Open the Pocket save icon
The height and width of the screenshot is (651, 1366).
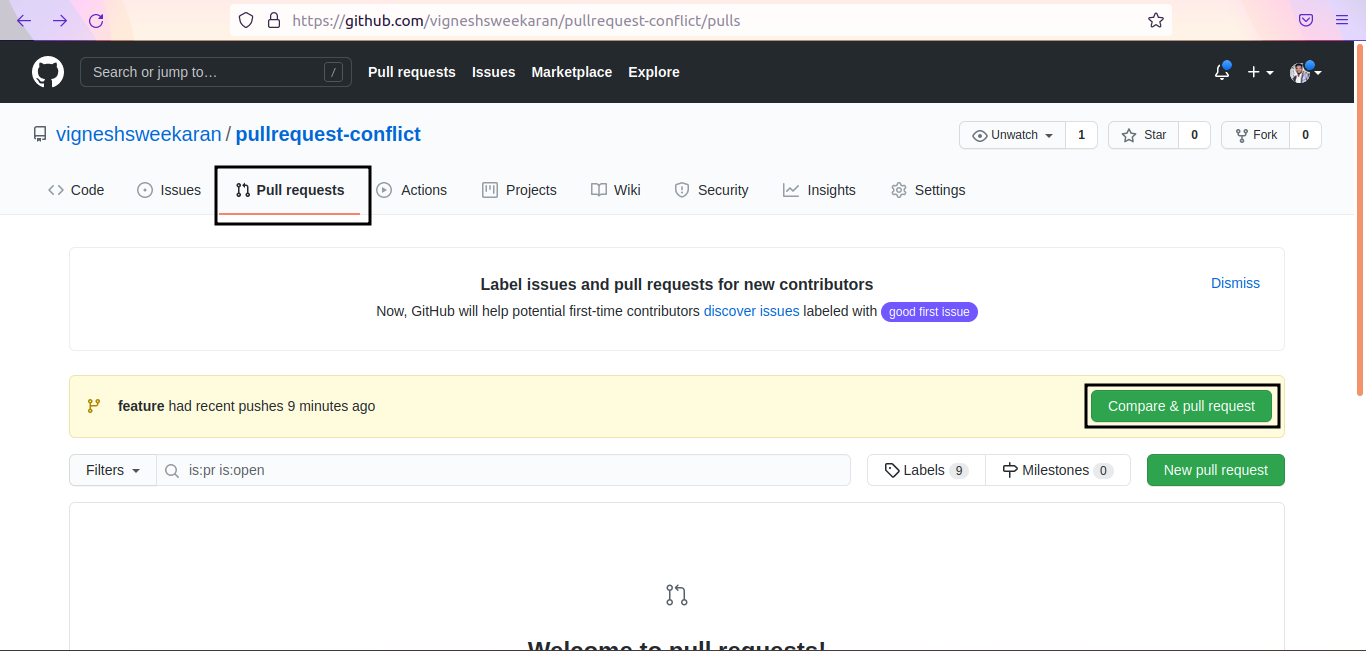[x=1306, y=20]
